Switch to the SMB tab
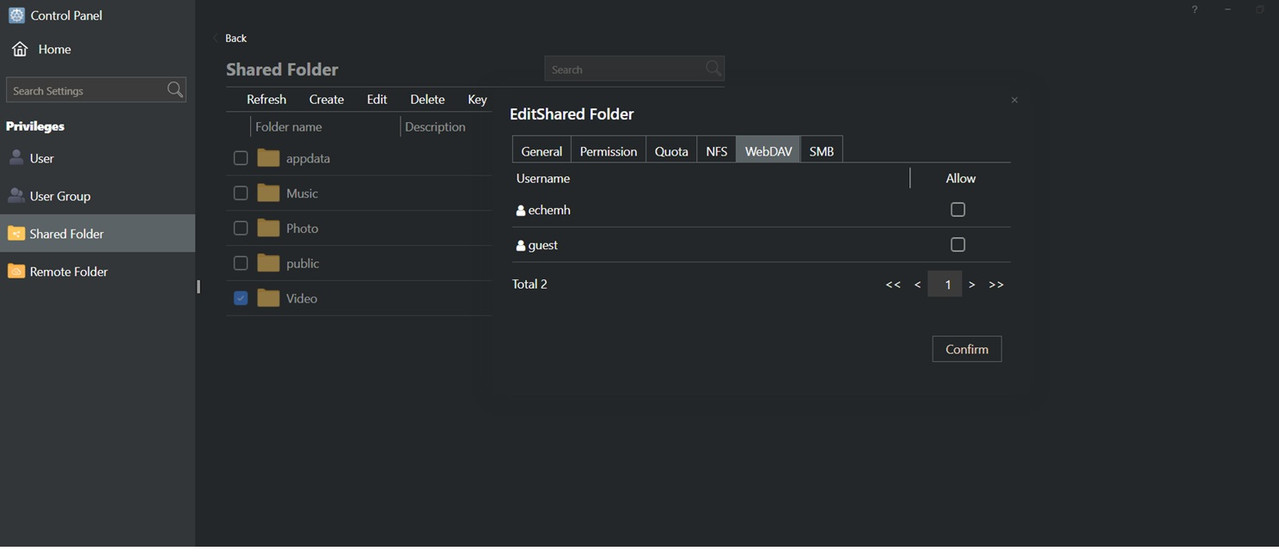Screen dimensions: 1279x557 click(821, 150)
